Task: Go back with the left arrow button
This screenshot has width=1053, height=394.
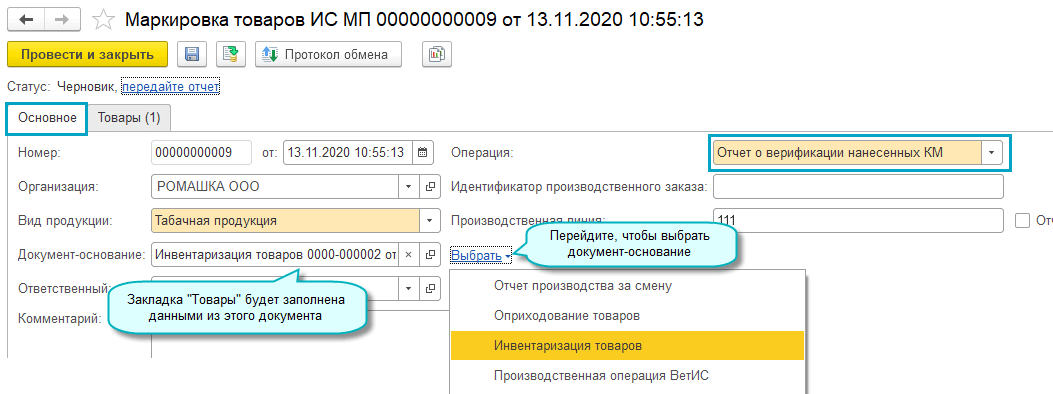Action: click(x=26, y=19)
